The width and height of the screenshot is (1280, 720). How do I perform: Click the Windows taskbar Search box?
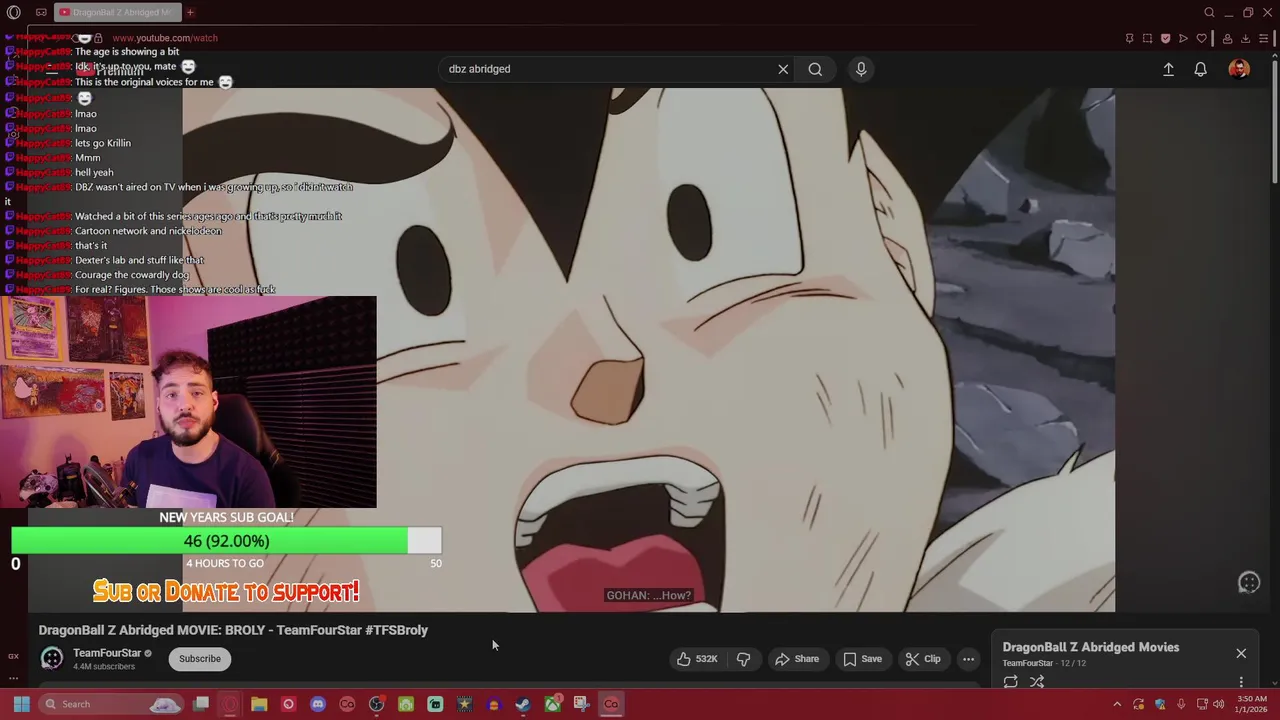pyautogui.click(x=110, y=704)
